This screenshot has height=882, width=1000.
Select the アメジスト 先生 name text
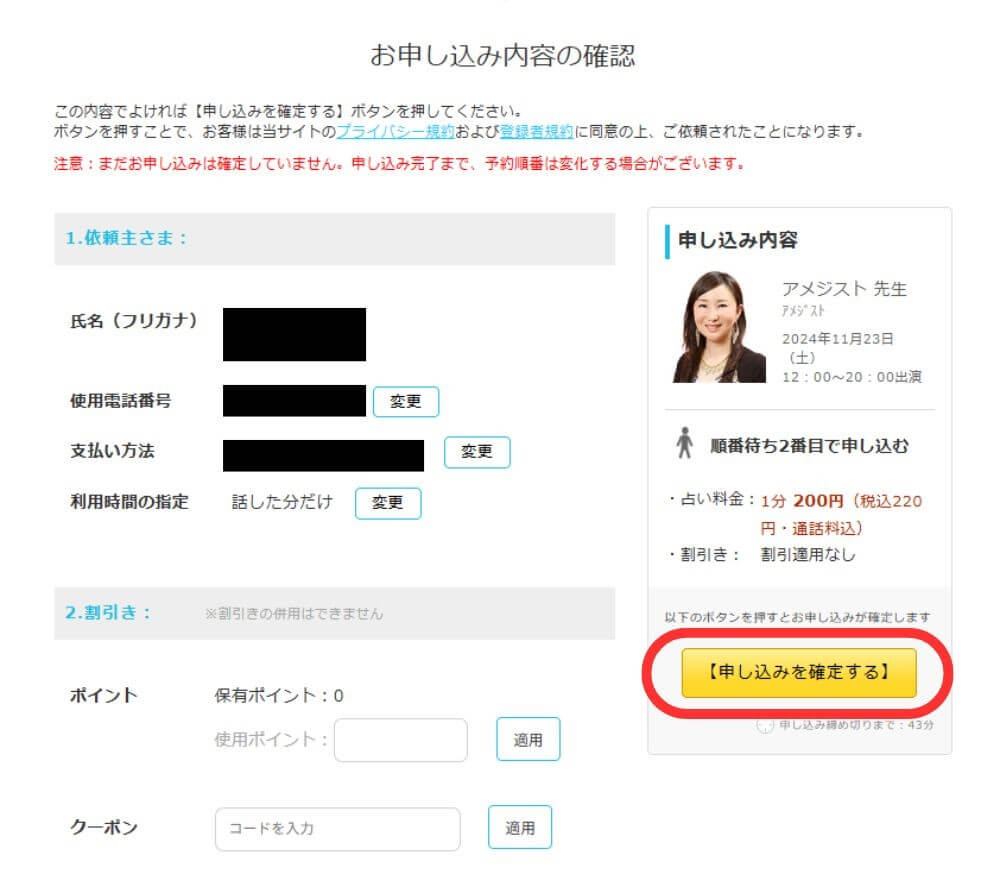pos(844,289)
